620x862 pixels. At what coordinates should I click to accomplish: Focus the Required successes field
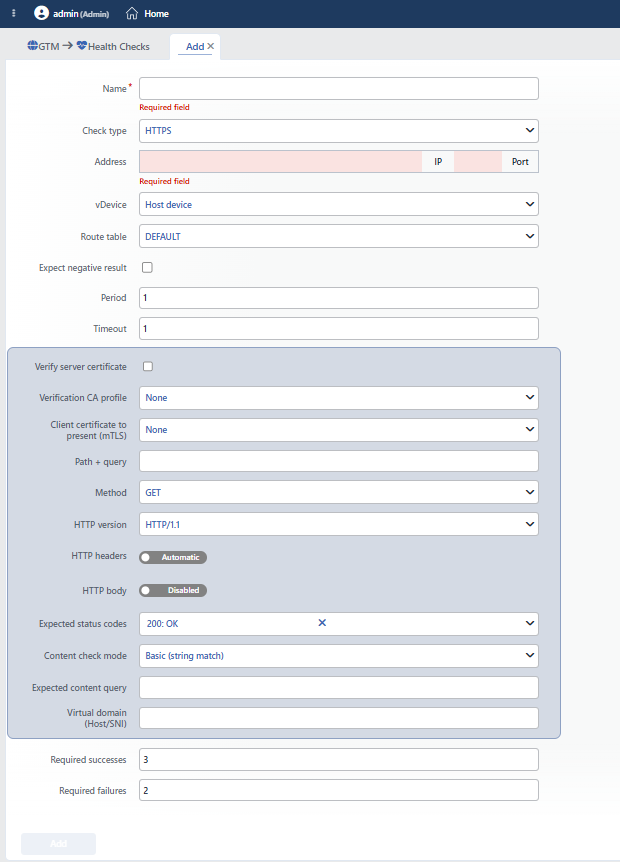pos(339,759)
